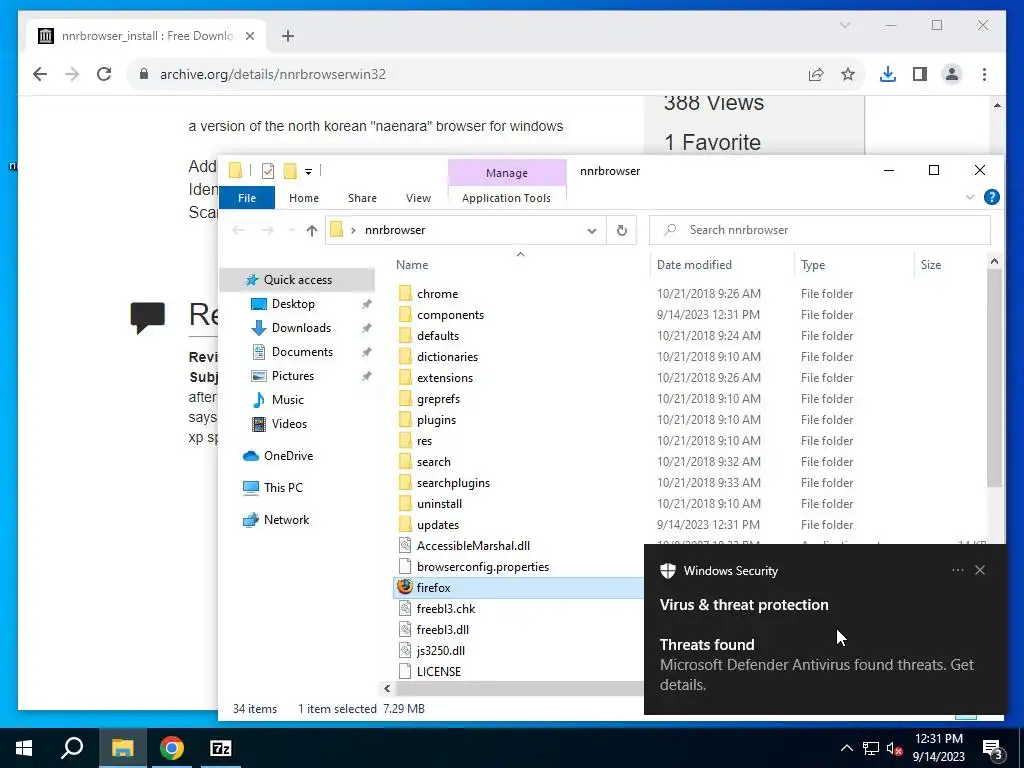Select AccessibleMarshal.dll file
This screenshot has height=768, width=1024.
click(473, 546)
